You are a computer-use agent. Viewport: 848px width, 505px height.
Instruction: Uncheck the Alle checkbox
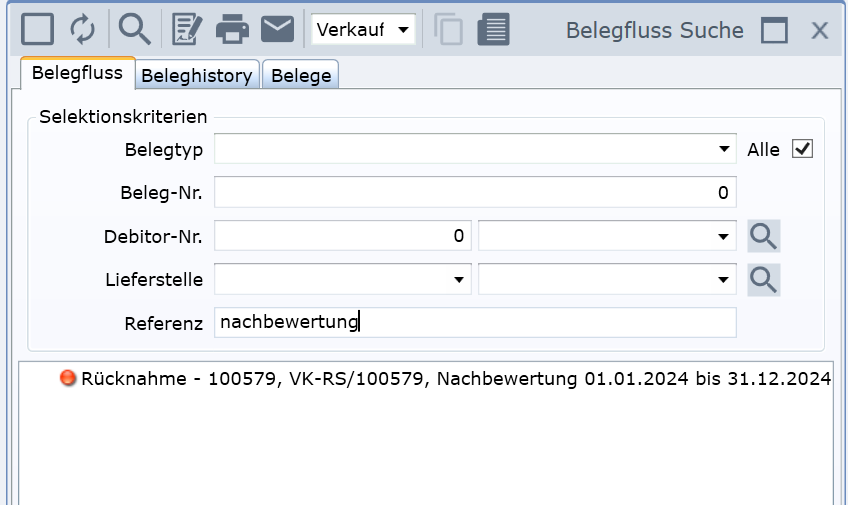802,149
